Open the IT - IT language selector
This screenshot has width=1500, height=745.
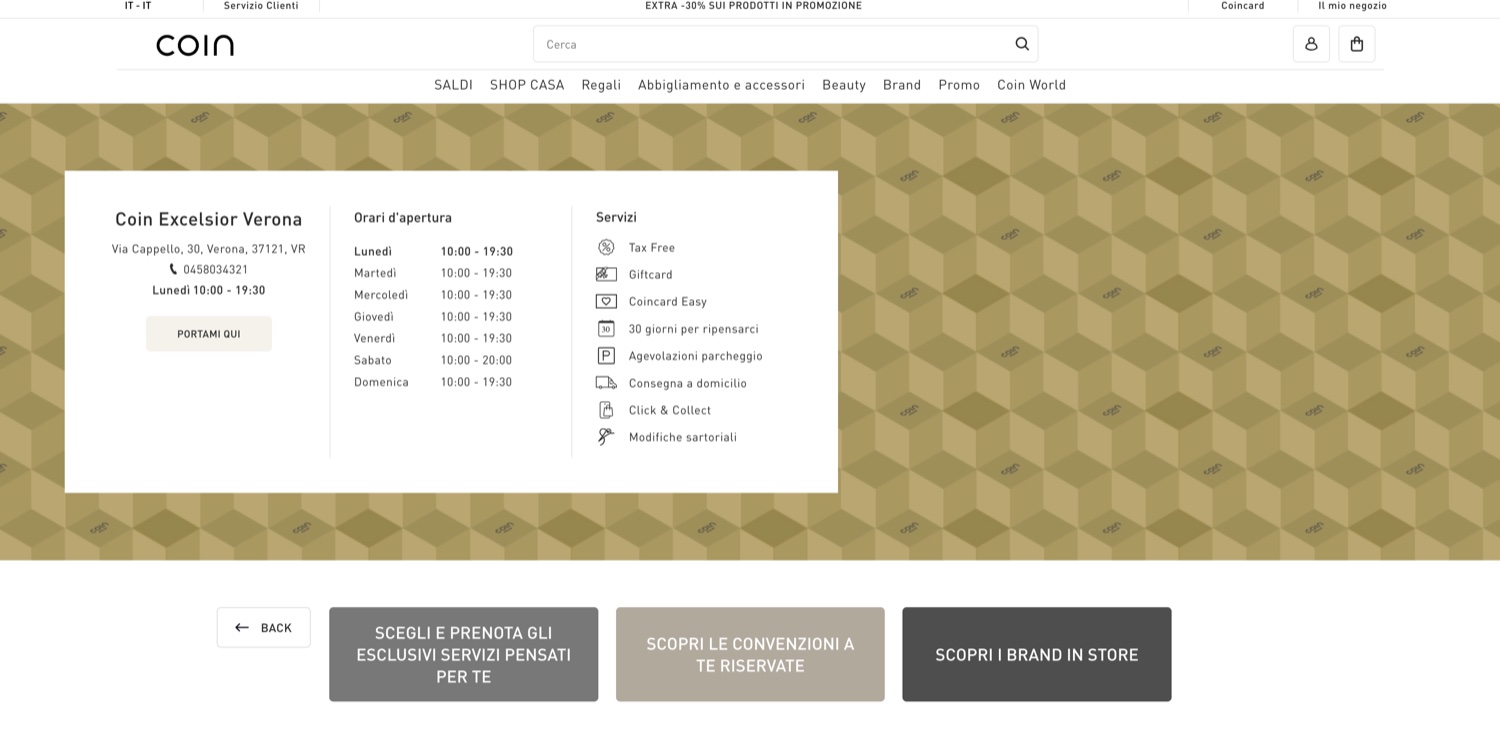[138, 6]
